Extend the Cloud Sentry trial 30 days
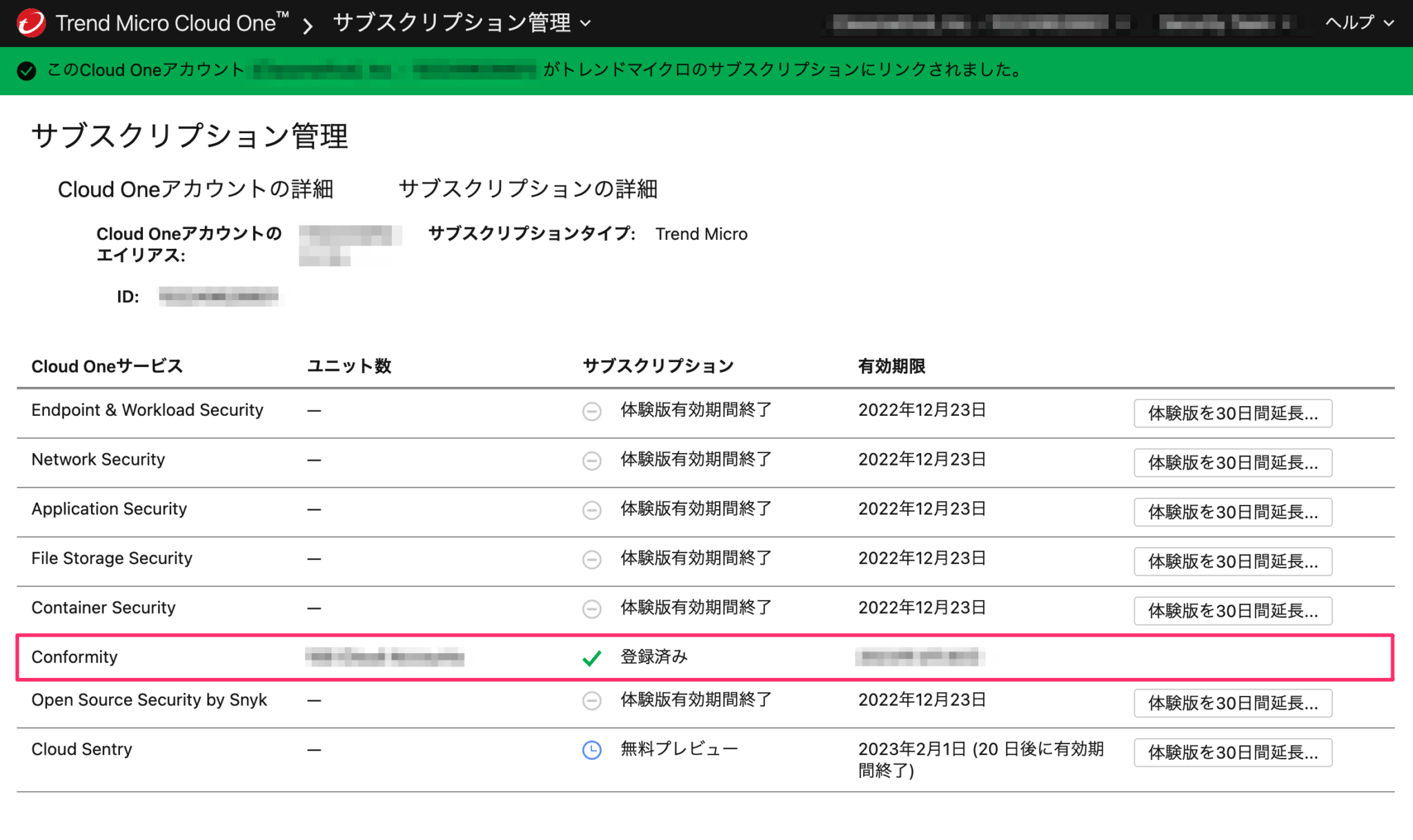Viewport: 1413px width, 840px height. point(1232,752)
